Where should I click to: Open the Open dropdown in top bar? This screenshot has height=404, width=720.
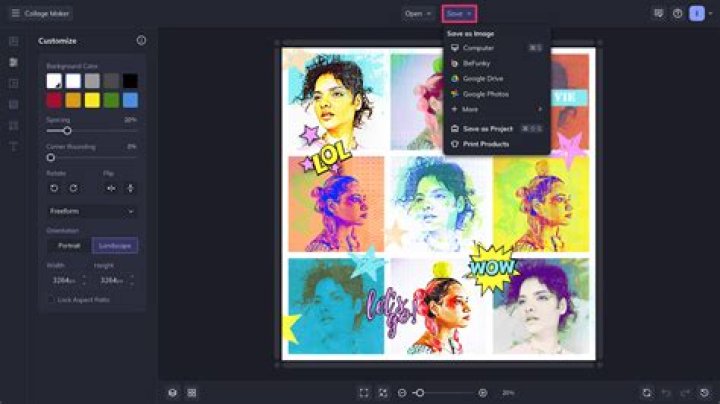pos(417,14)
